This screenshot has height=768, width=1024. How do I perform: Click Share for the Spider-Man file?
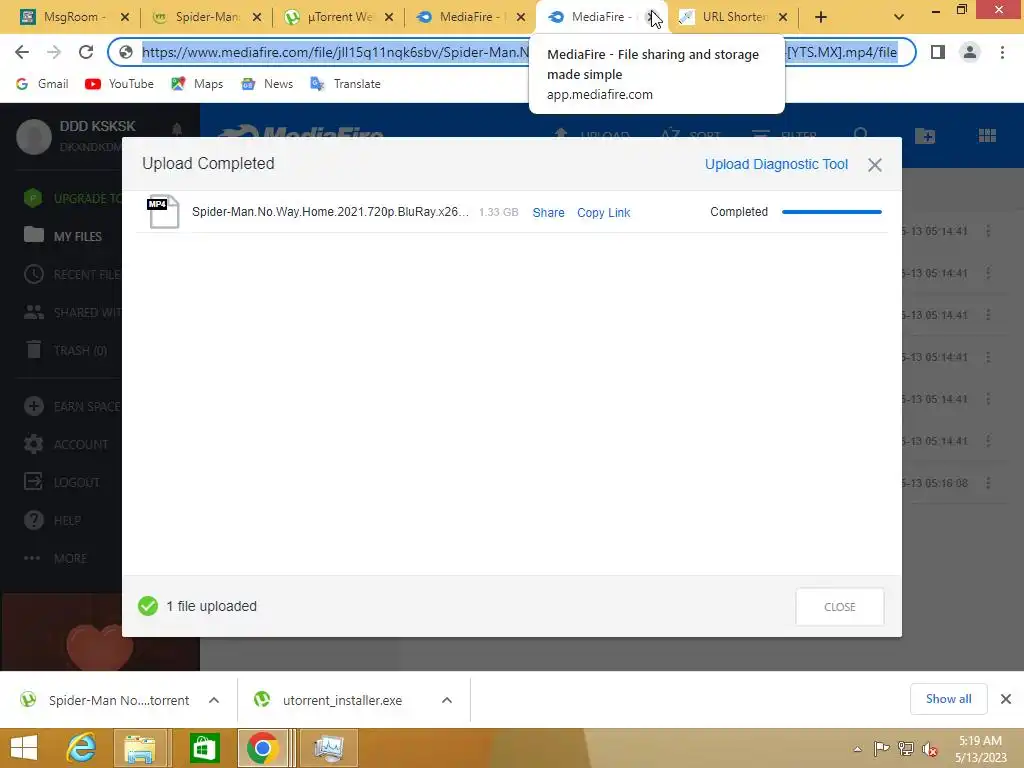click(x=548, y=212)
